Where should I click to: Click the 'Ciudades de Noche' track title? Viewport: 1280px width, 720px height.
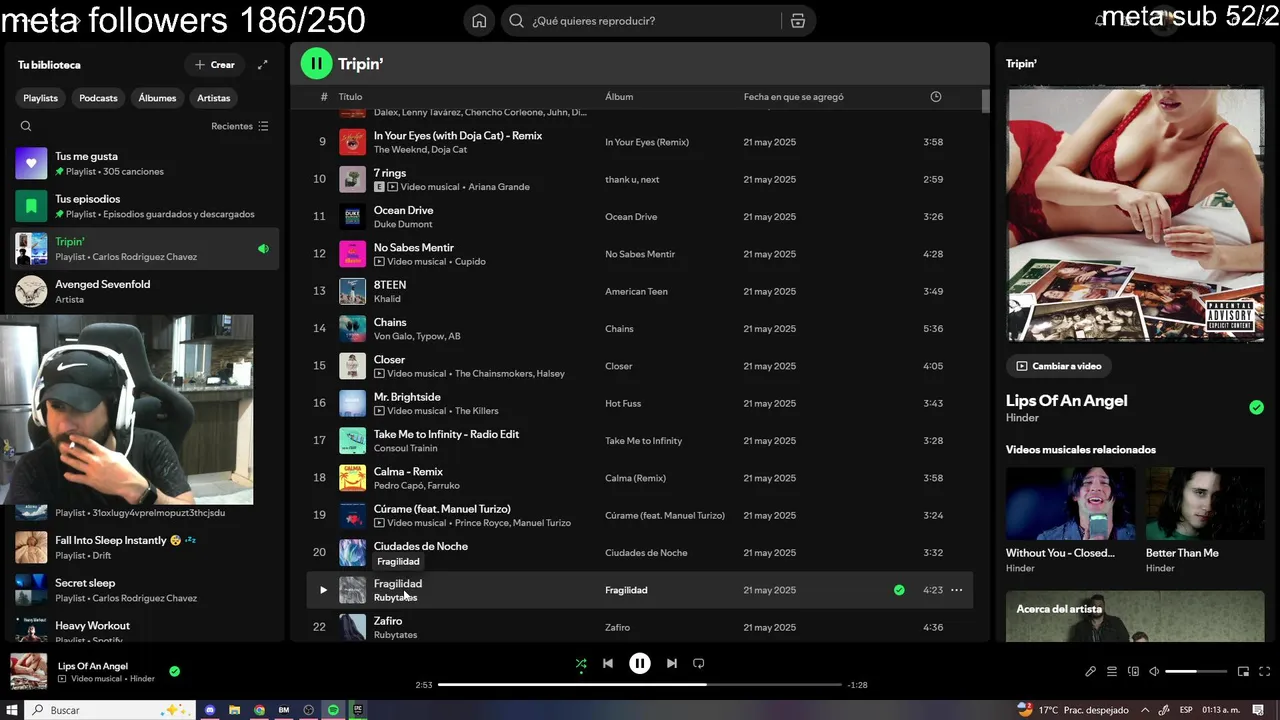(x=420, y=546)
